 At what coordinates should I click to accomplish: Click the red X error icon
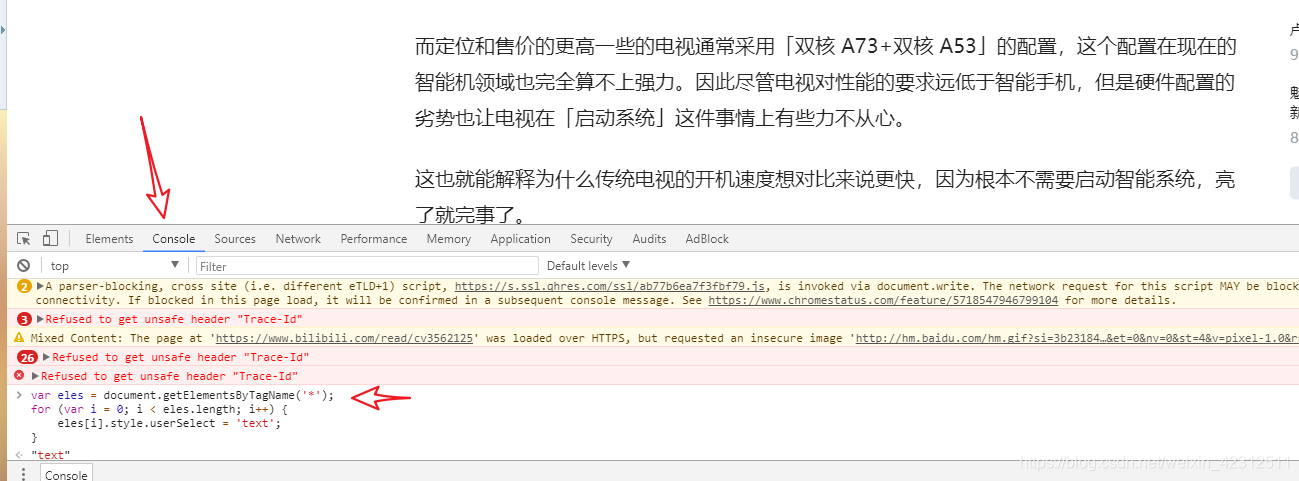point(20,376)
